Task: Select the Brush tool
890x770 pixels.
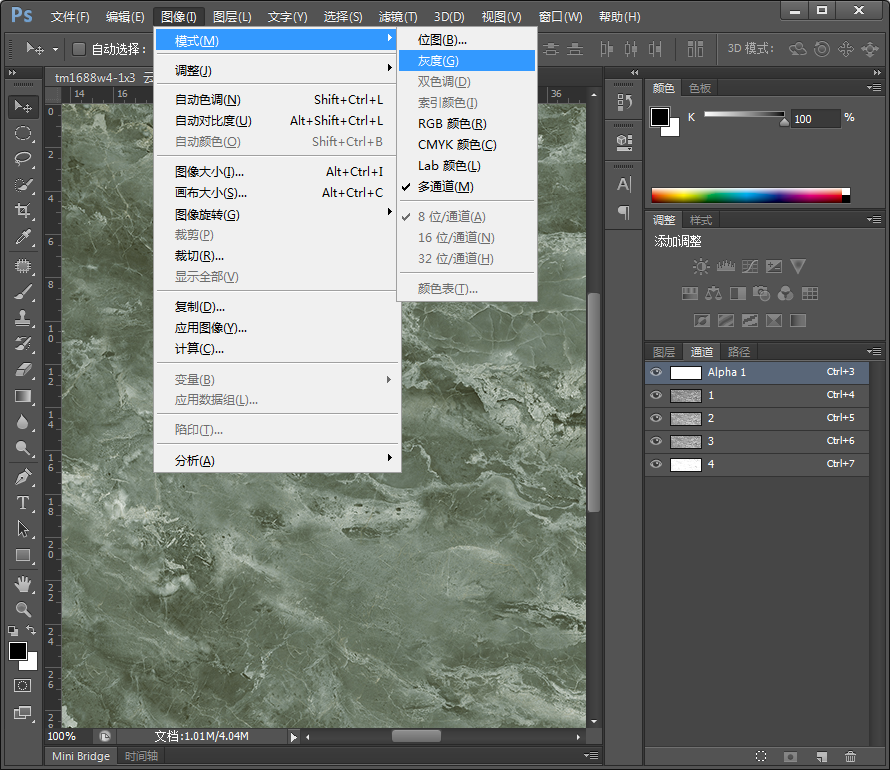Action: [23, 292]
